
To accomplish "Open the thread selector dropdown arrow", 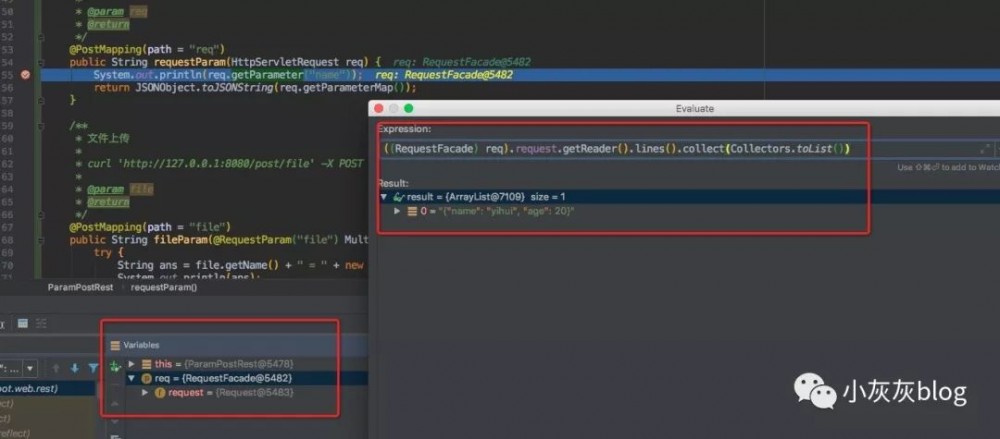I will click(x=30, y=368).
